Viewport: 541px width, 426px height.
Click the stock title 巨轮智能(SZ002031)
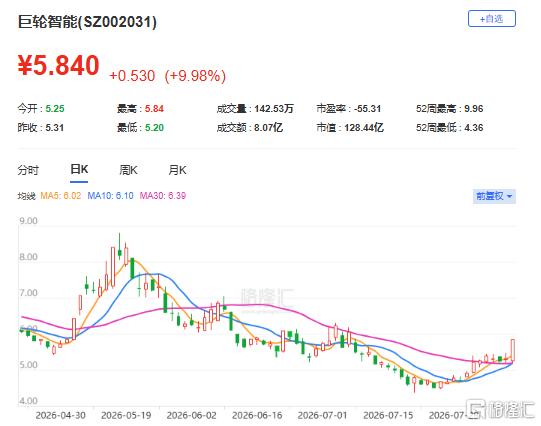tap(87, 22)
